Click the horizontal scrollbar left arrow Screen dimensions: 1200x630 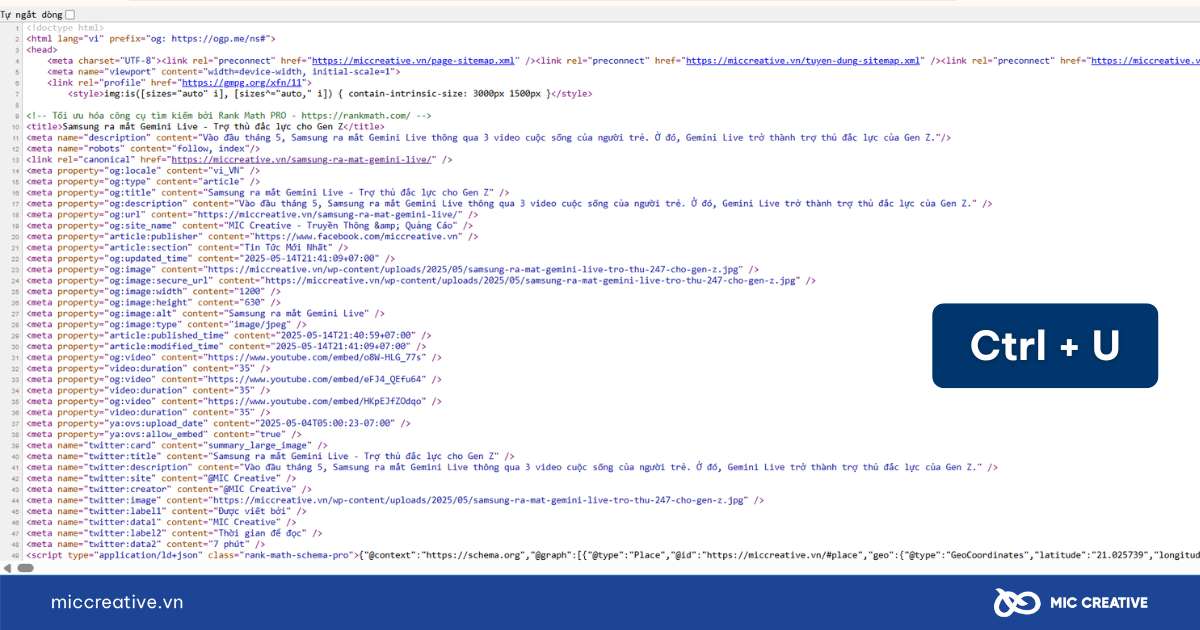5,568
